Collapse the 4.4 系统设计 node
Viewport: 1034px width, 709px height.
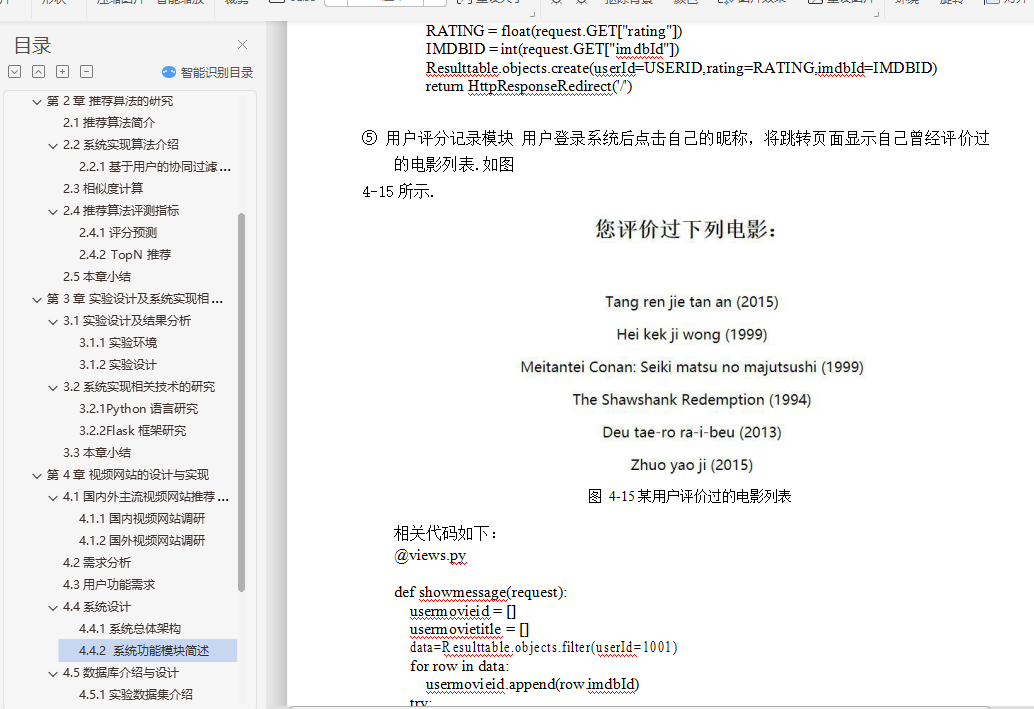click(53, 608)
